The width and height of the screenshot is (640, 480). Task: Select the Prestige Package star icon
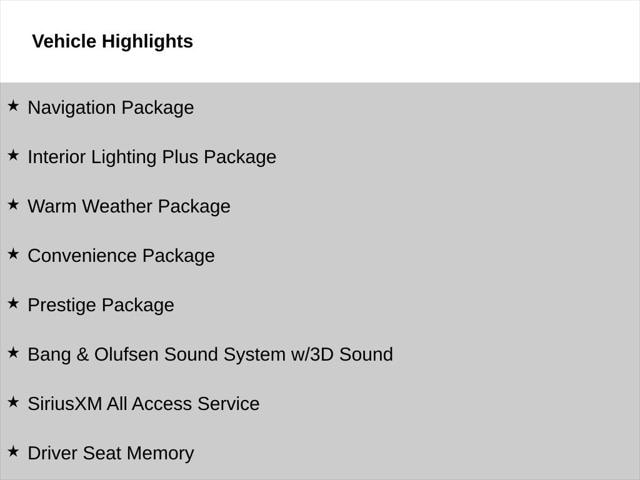13,303
